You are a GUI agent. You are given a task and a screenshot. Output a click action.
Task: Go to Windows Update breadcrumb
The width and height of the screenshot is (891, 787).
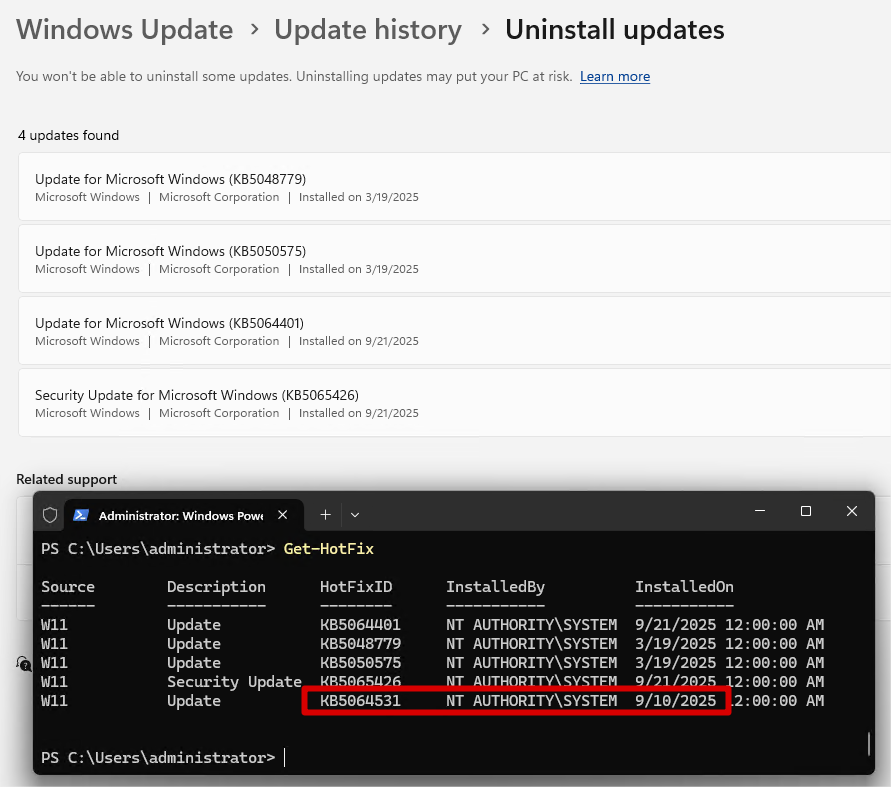pyautogui.click(x=125, y=30)
